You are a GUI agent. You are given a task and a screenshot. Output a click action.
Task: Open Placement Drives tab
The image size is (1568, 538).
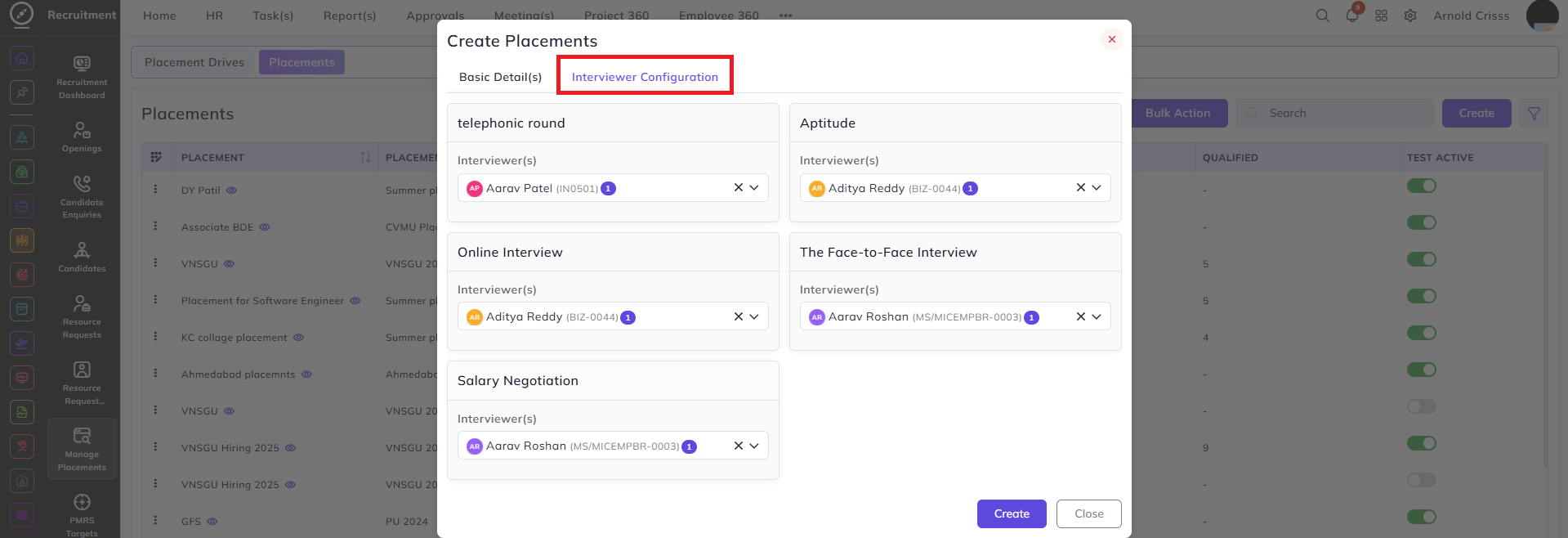click(194, 62)
